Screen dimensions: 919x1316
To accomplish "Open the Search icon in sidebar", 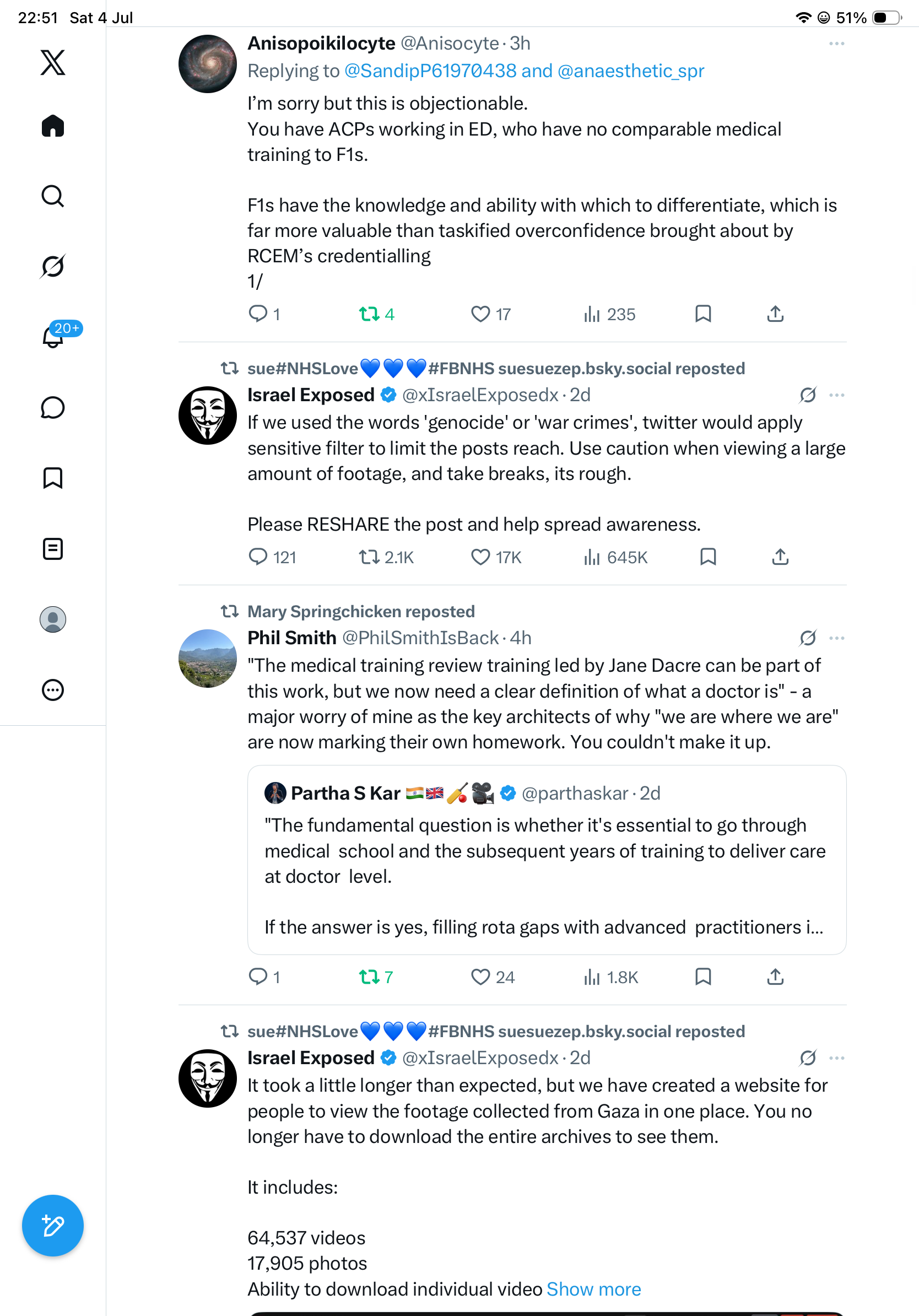I will tap(53, 196).
